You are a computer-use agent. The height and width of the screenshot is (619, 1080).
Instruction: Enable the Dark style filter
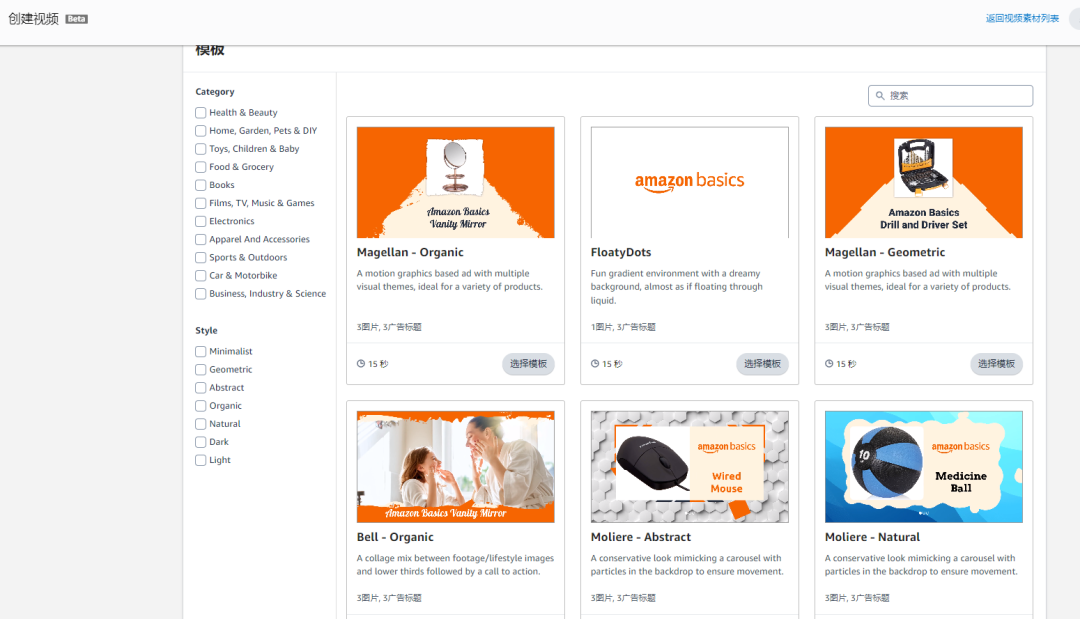[200, 442]
